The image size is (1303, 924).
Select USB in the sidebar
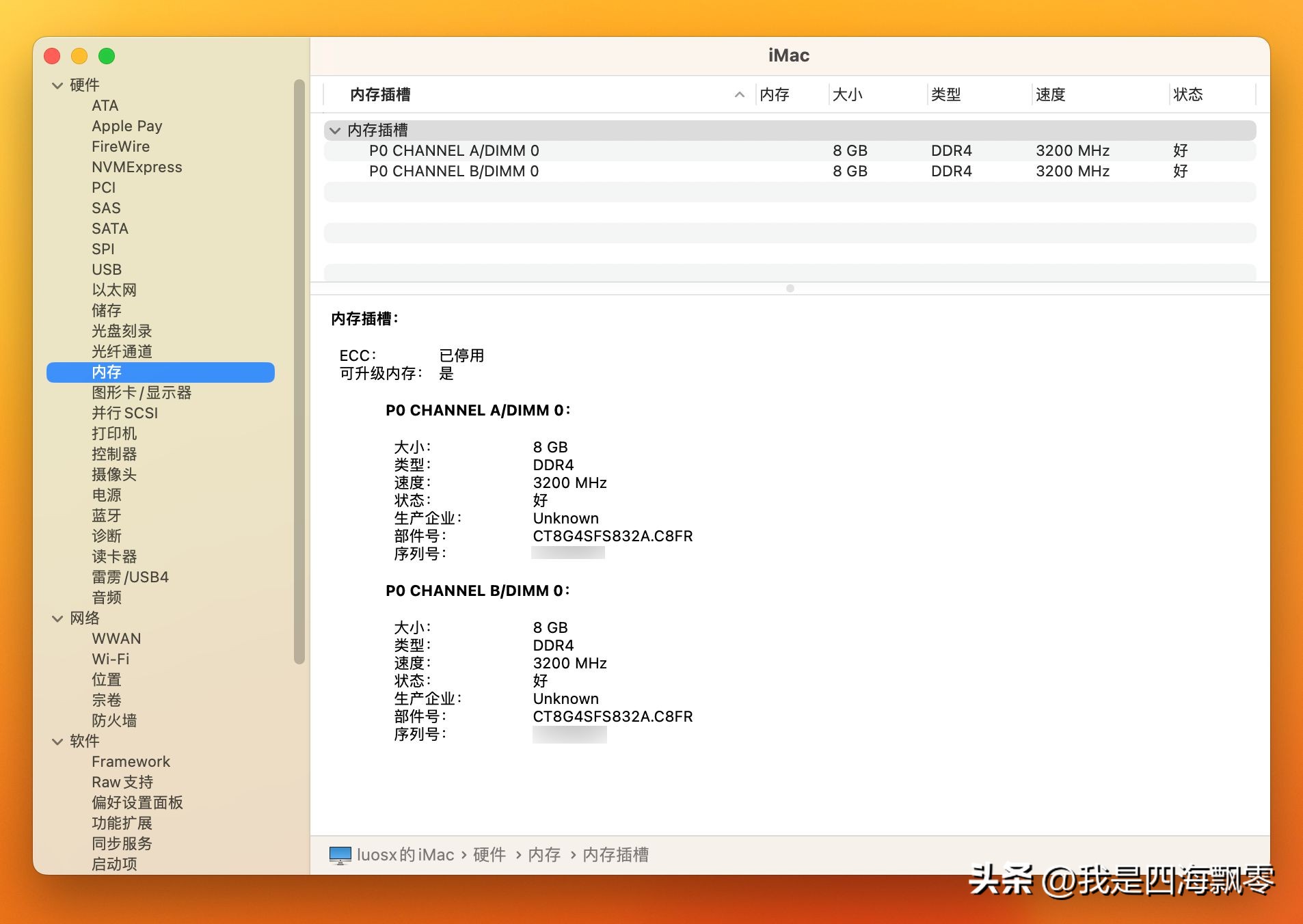click(x=107, y=269)
